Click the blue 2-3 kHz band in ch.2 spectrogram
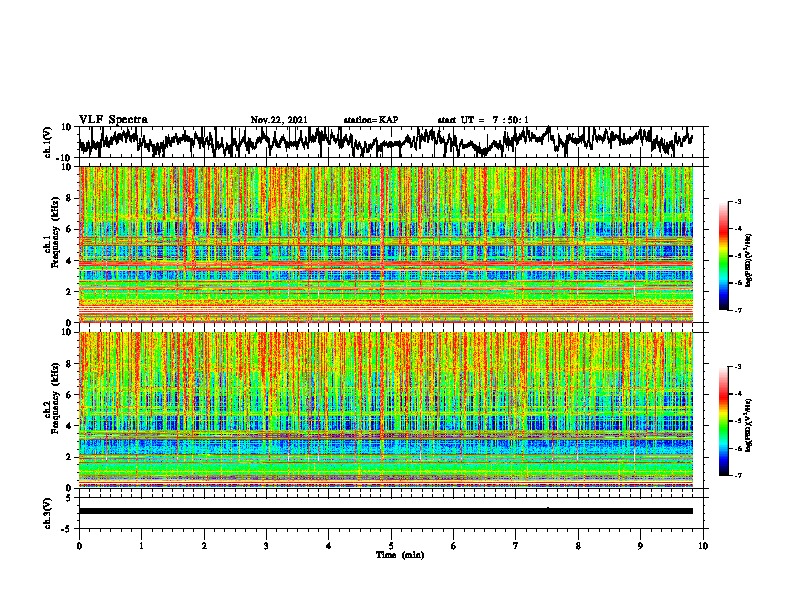This screenshot has width=792, height=612. coord(385,447)
